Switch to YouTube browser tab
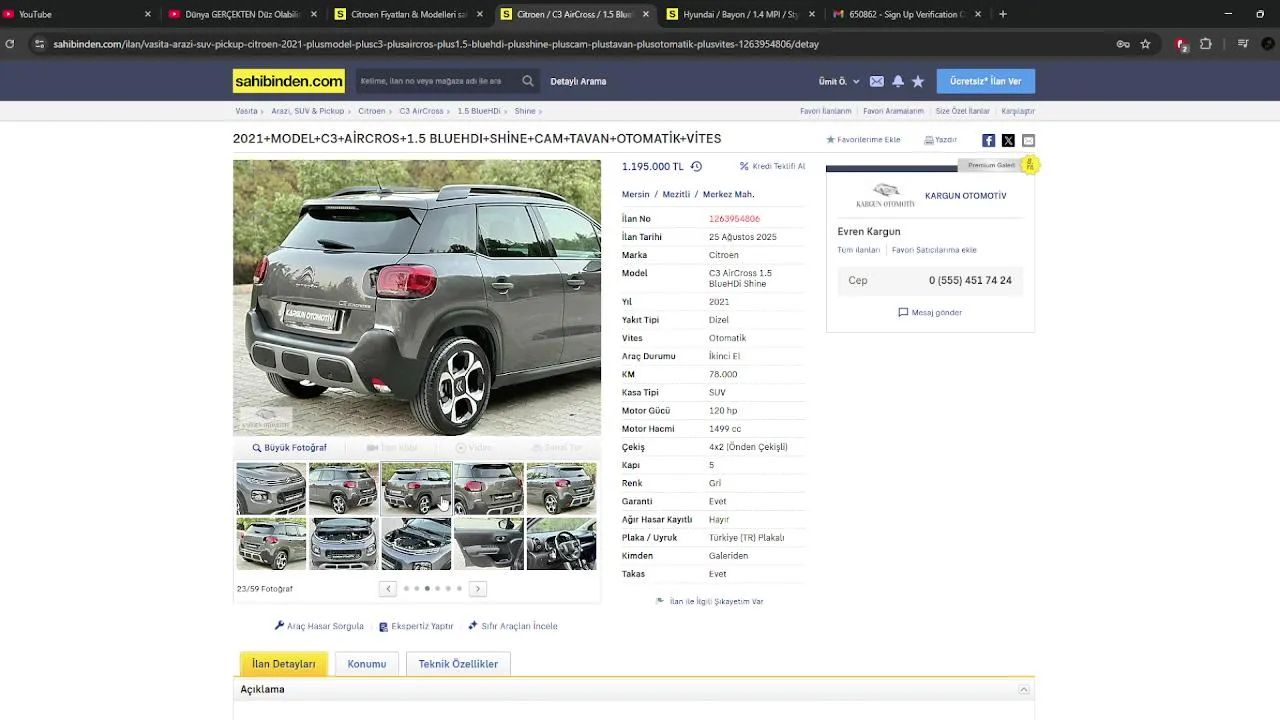Screen dimensions: 1280x720 coord(75,14)
